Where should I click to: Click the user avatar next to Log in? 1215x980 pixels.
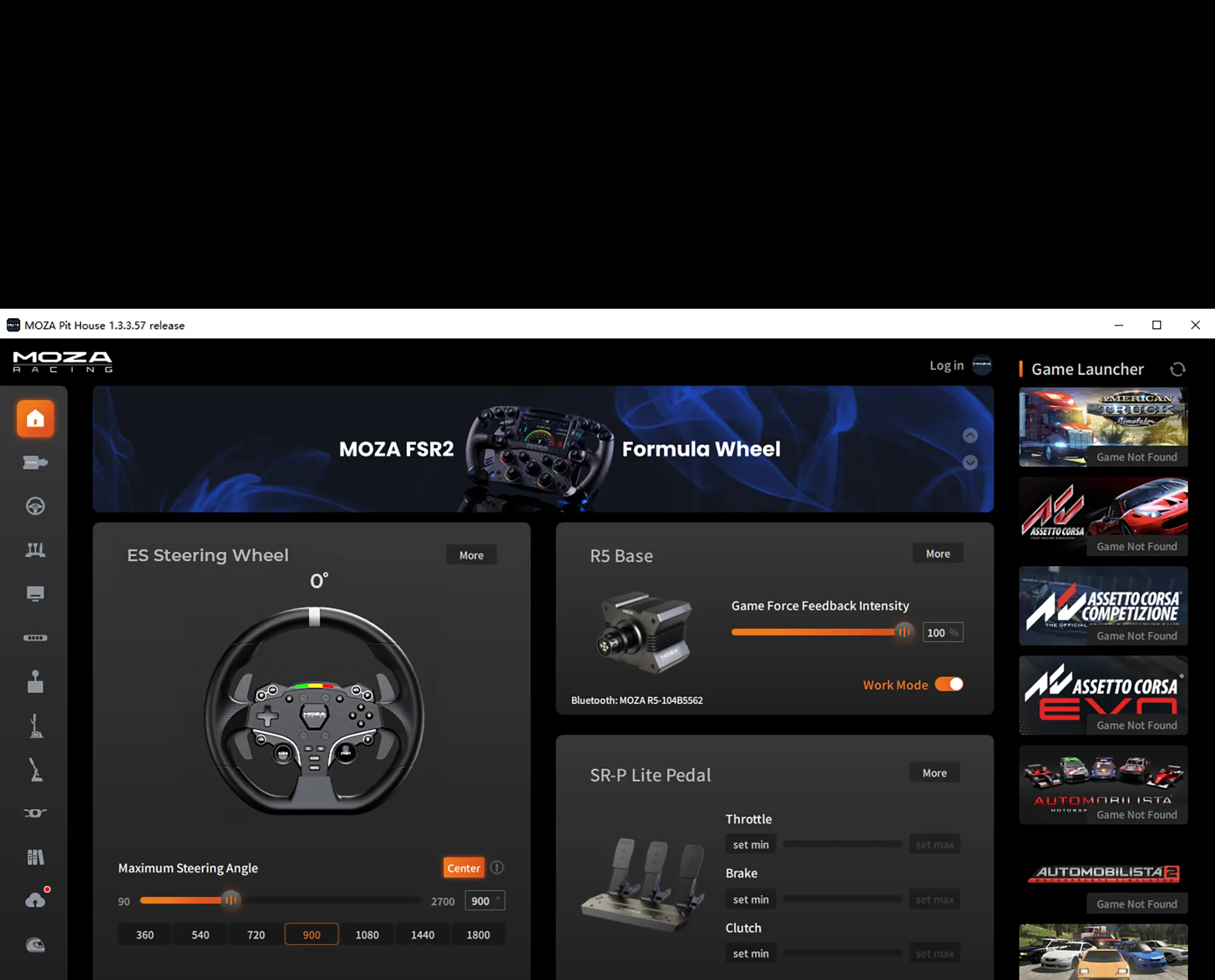(981, 365)
